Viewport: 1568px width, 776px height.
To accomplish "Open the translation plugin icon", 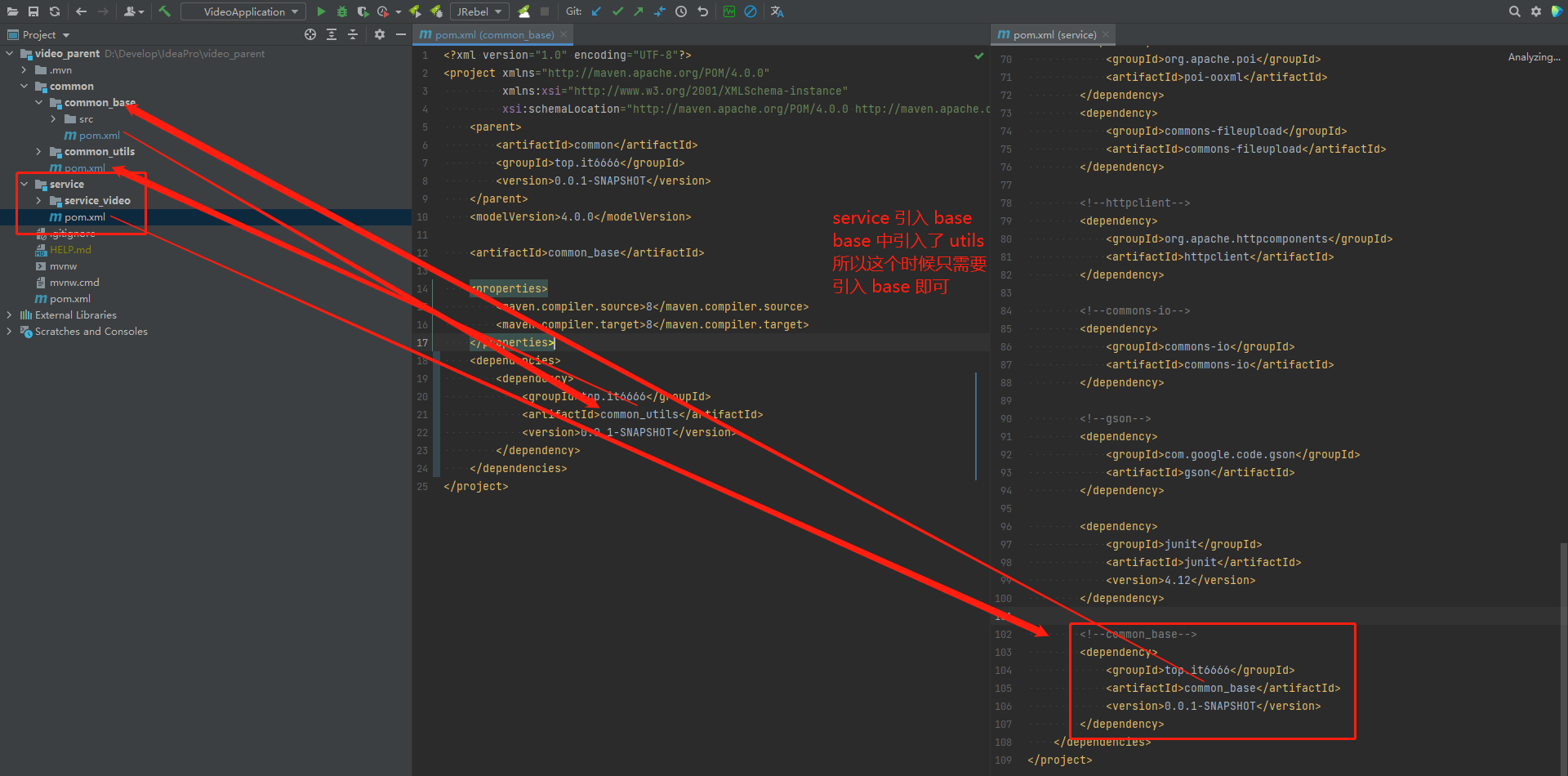I will (777, 11).
